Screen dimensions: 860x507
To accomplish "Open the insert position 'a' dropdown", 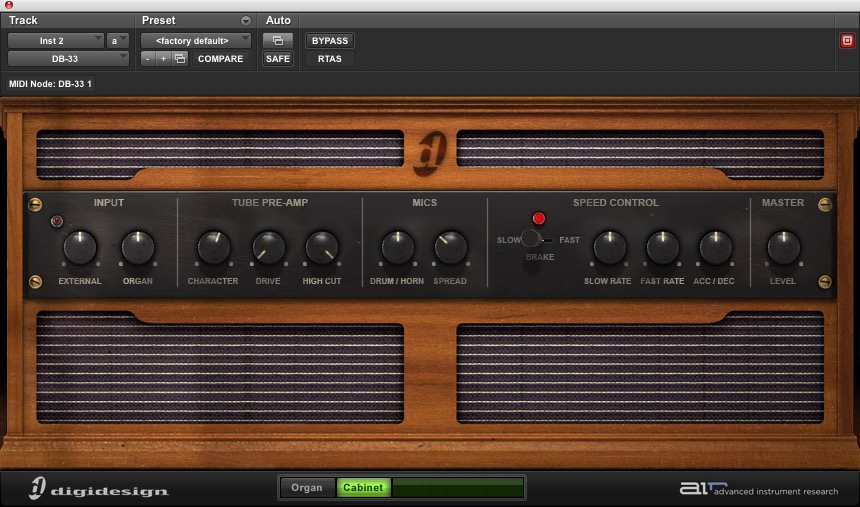I will pos(117,41).
